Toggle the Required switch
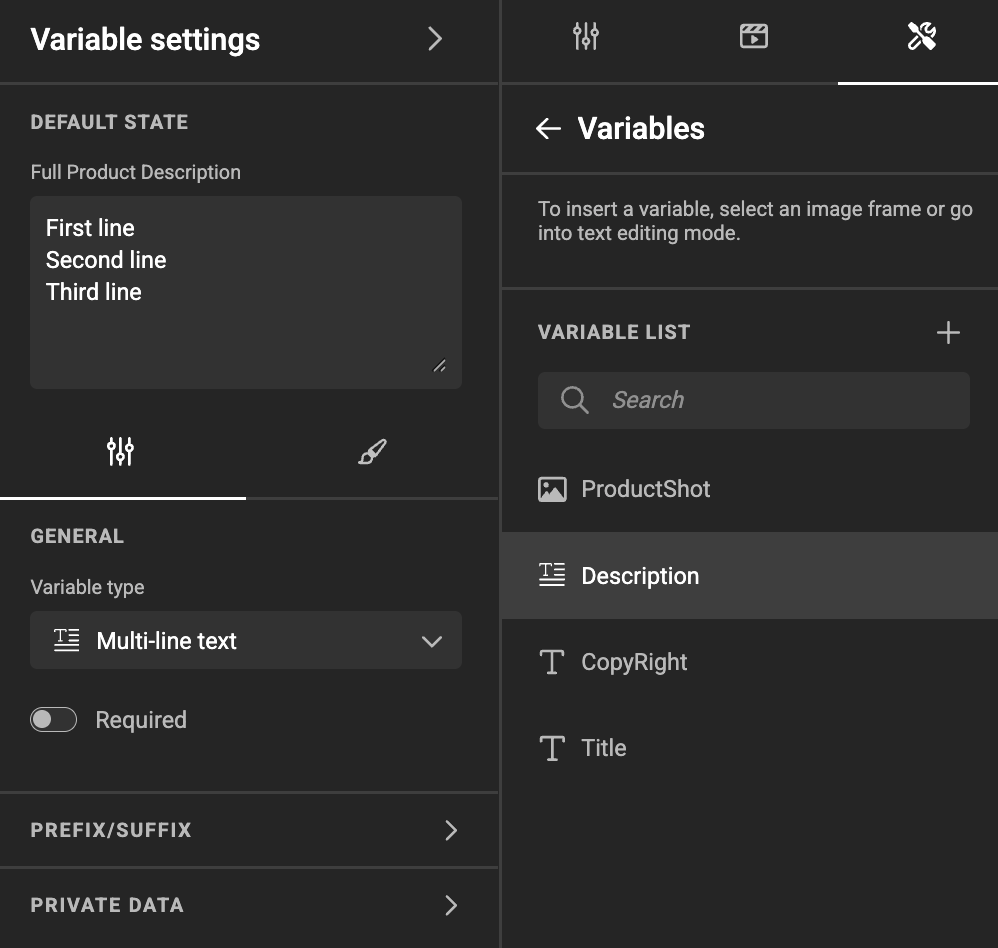 (53, 720)
